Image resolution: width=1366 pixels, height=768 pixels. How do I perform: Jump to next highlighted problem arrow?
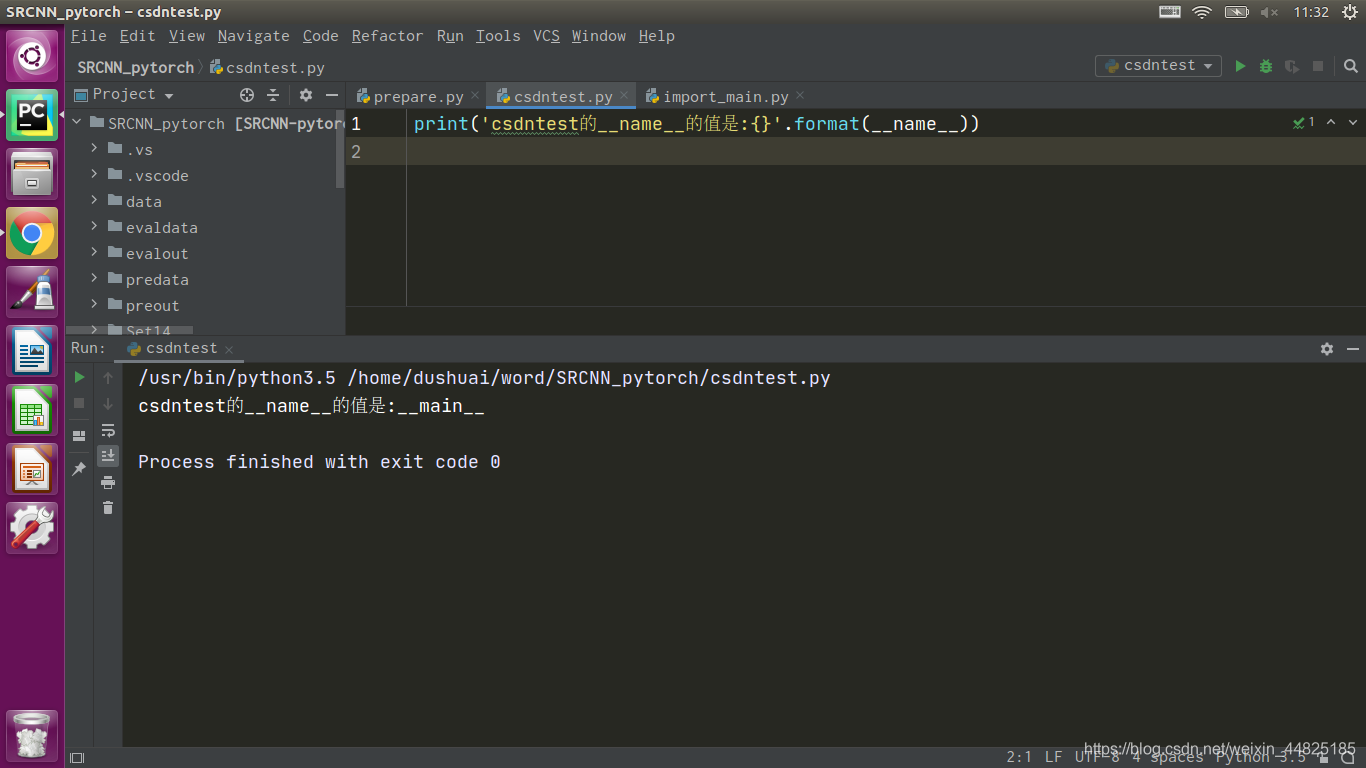1354,122
